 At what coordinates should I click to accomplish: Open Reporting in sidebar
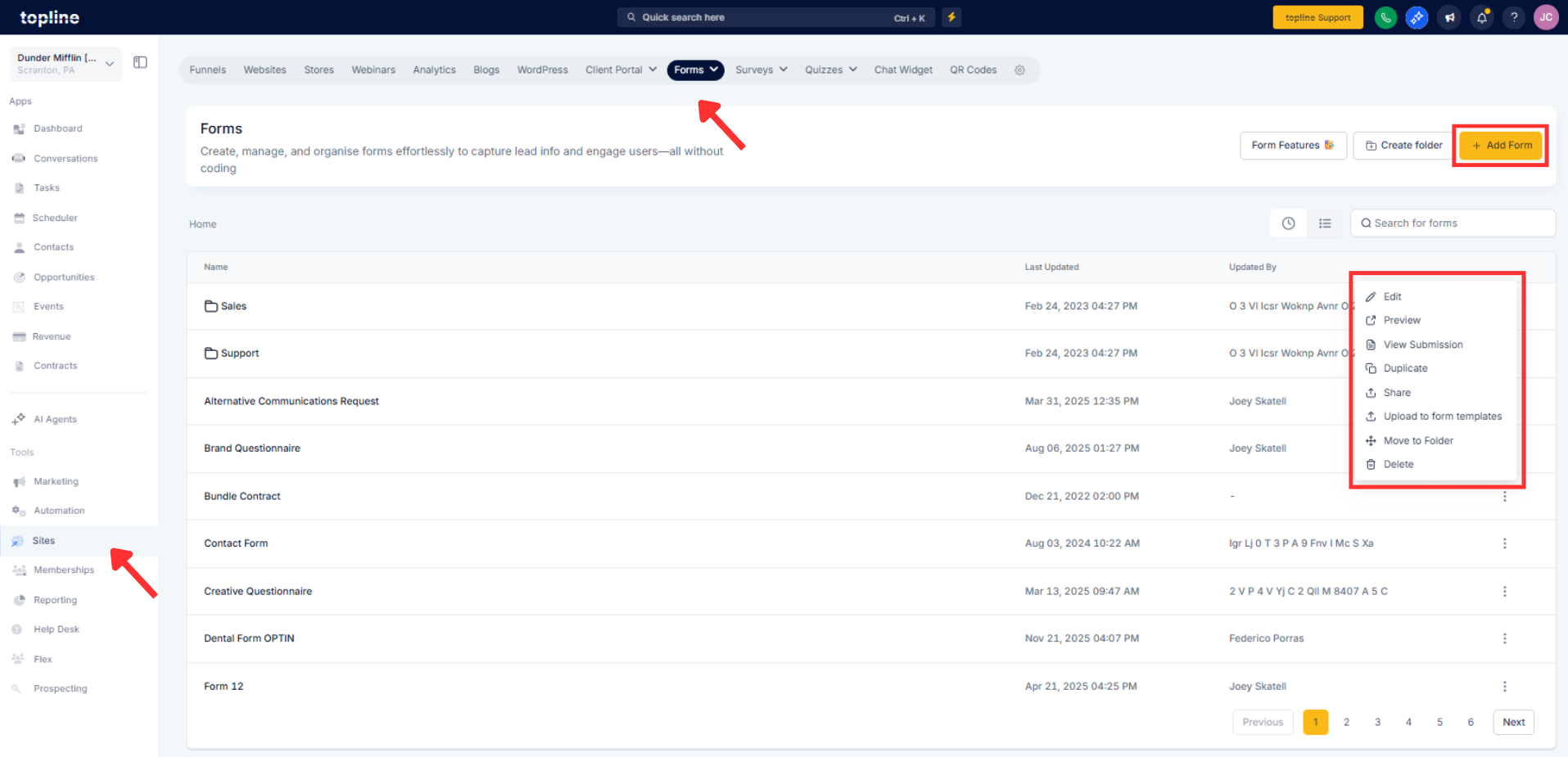(x=55, y=600)
